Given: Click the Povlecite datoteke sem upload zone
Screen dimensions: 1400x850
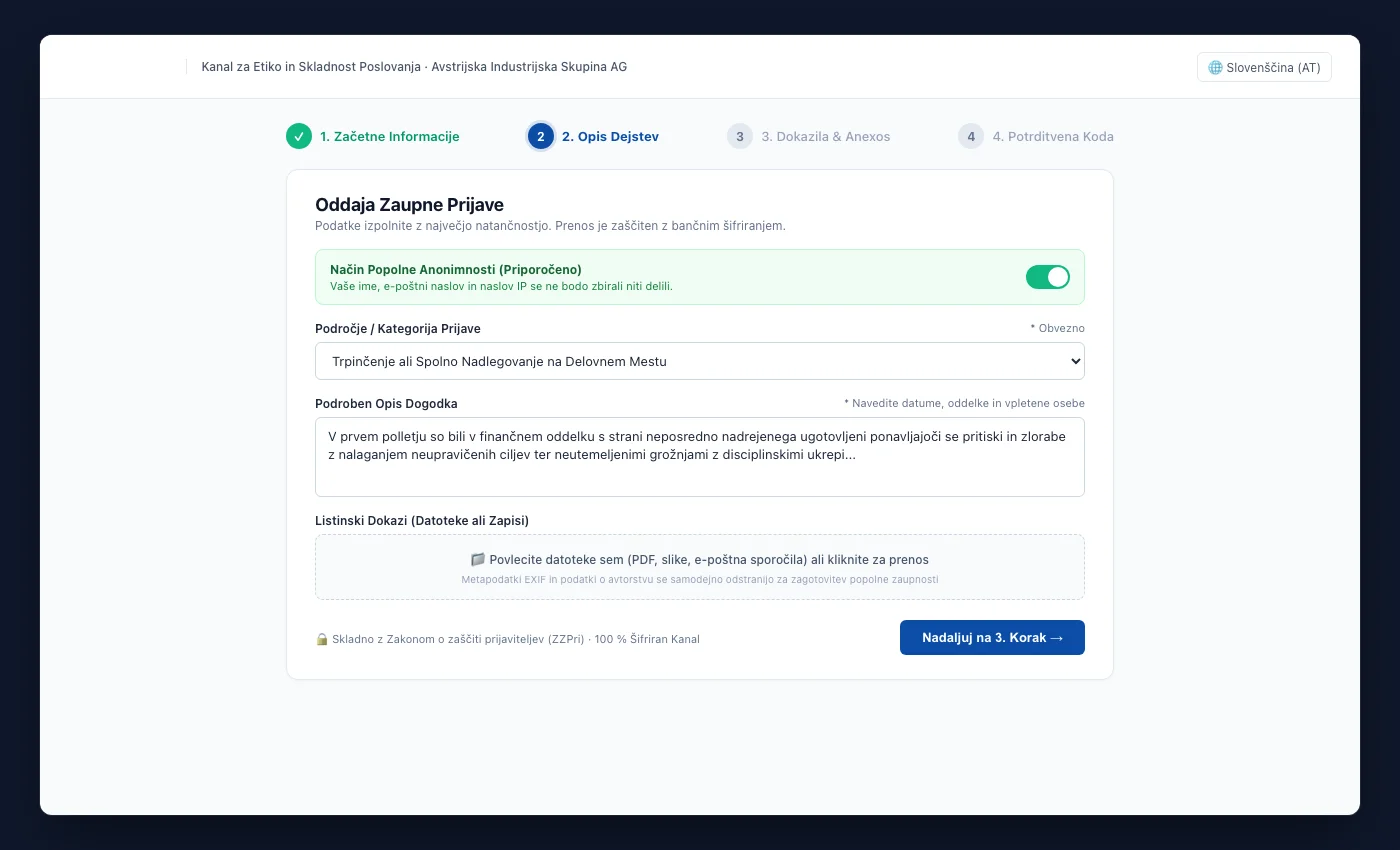Looking at the screenshot, I should click(700, 567).
